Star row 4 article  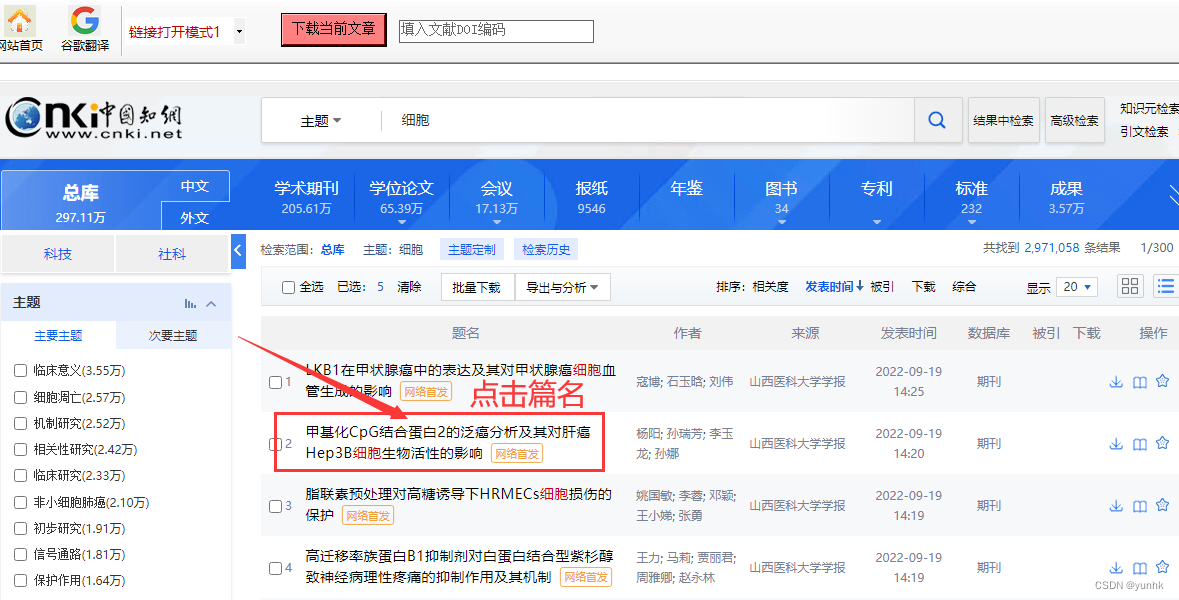pyautogui.click(x=1162, y=567)
